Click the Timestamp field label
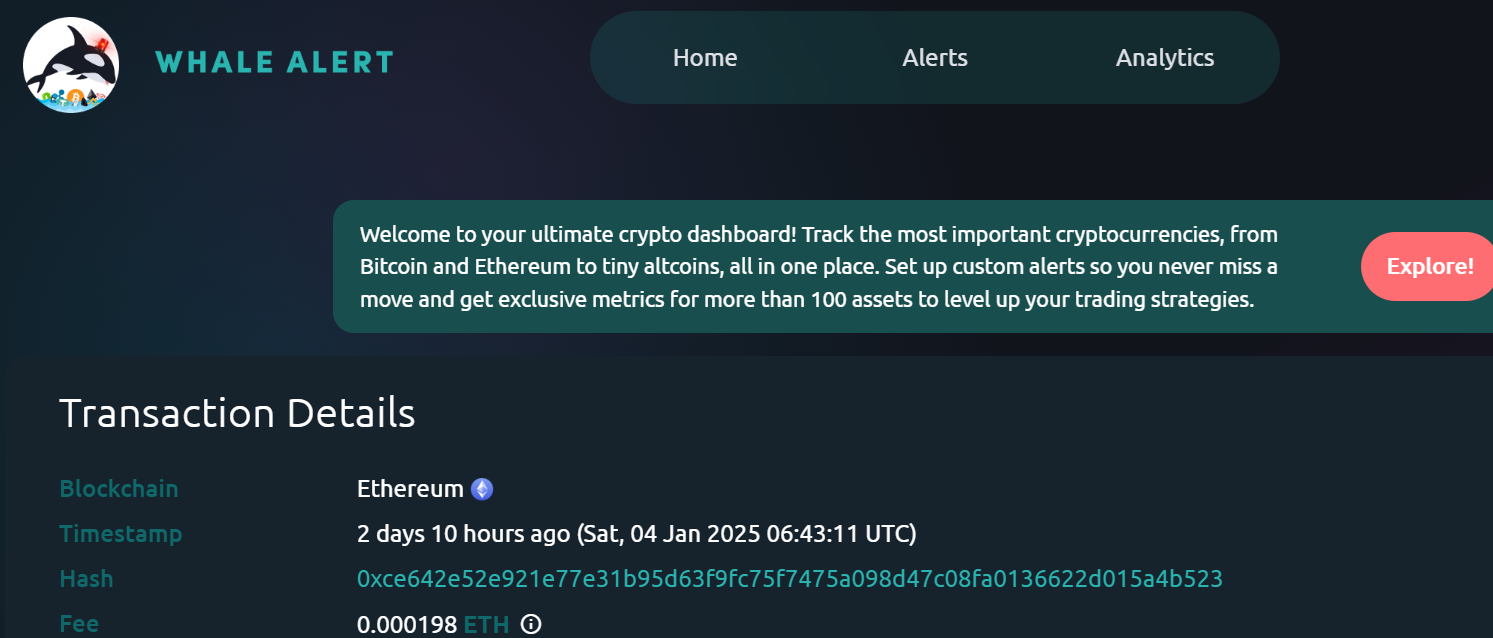Screen dimensions: 1493x638 click(121, 534)
